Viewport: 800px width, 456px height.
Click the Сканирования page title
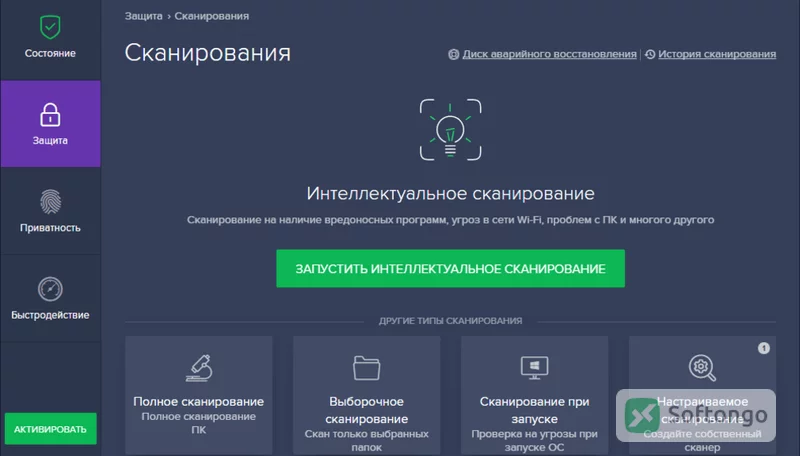(208, 53)
